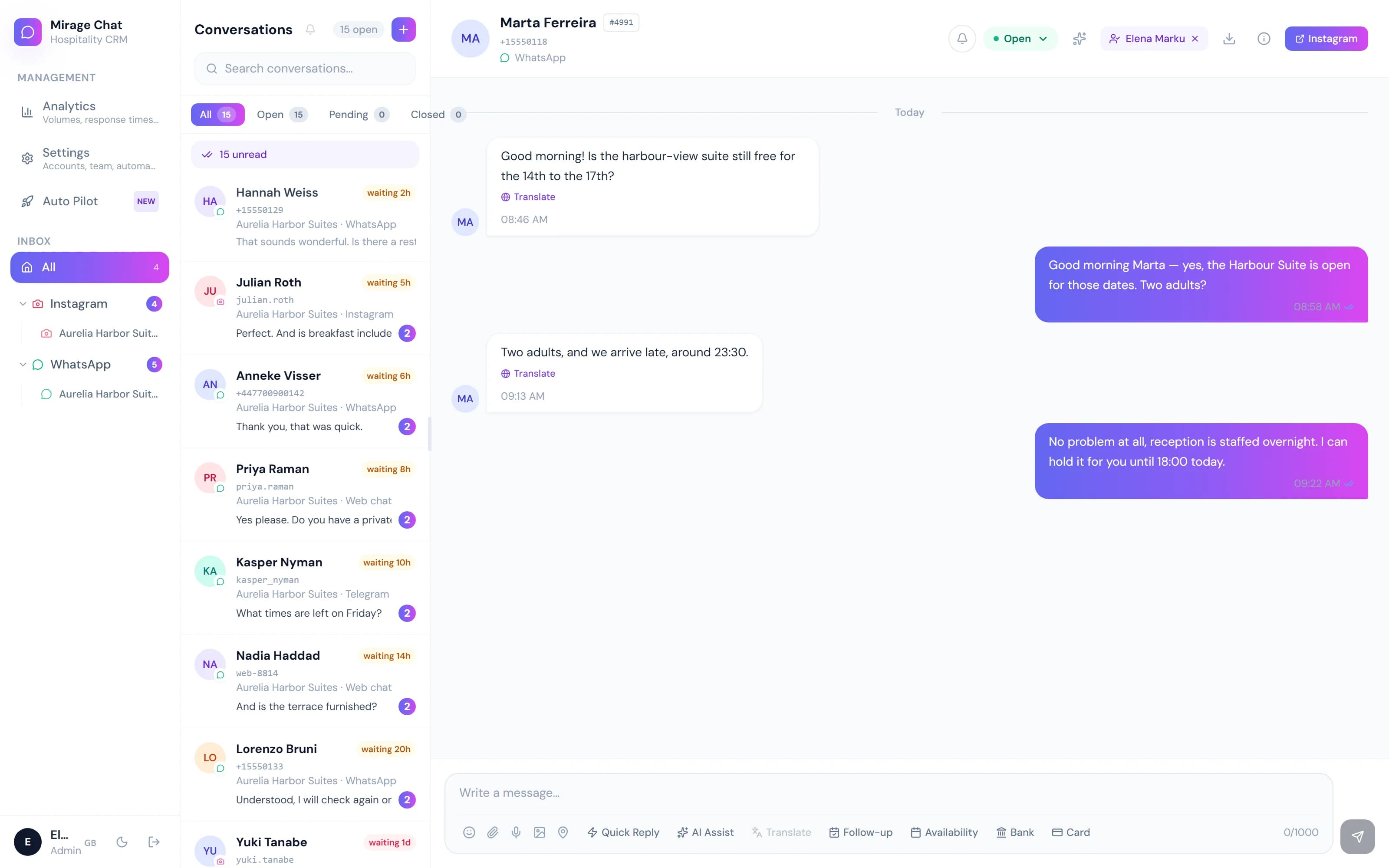Viewport: 1389px width, 868px height.
Task: Open Lorenzo Bruni conversation
Action: pos(305,774)
